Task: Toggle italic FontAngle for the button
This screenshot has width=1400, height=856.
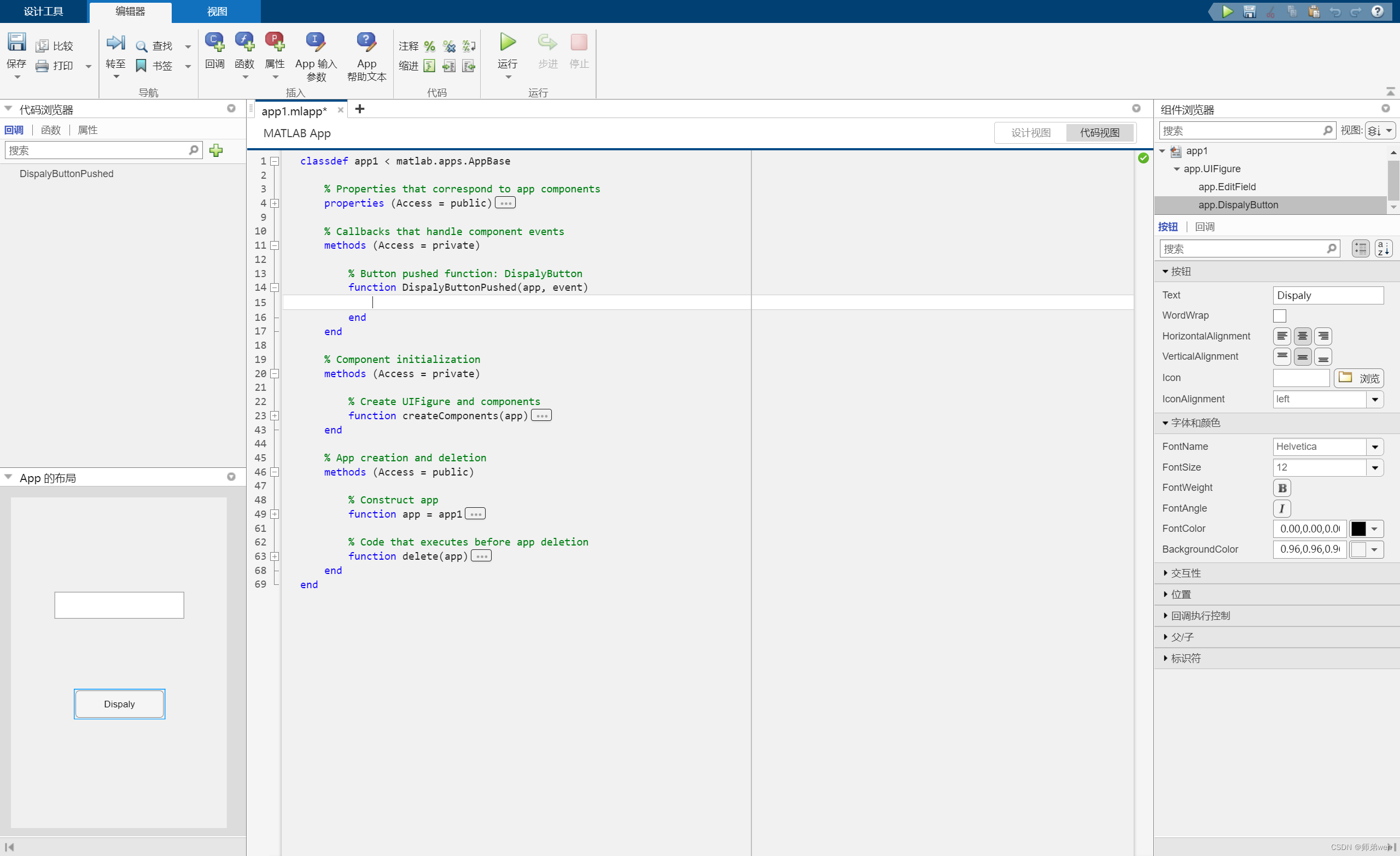Action: [x=1282, y=508]
